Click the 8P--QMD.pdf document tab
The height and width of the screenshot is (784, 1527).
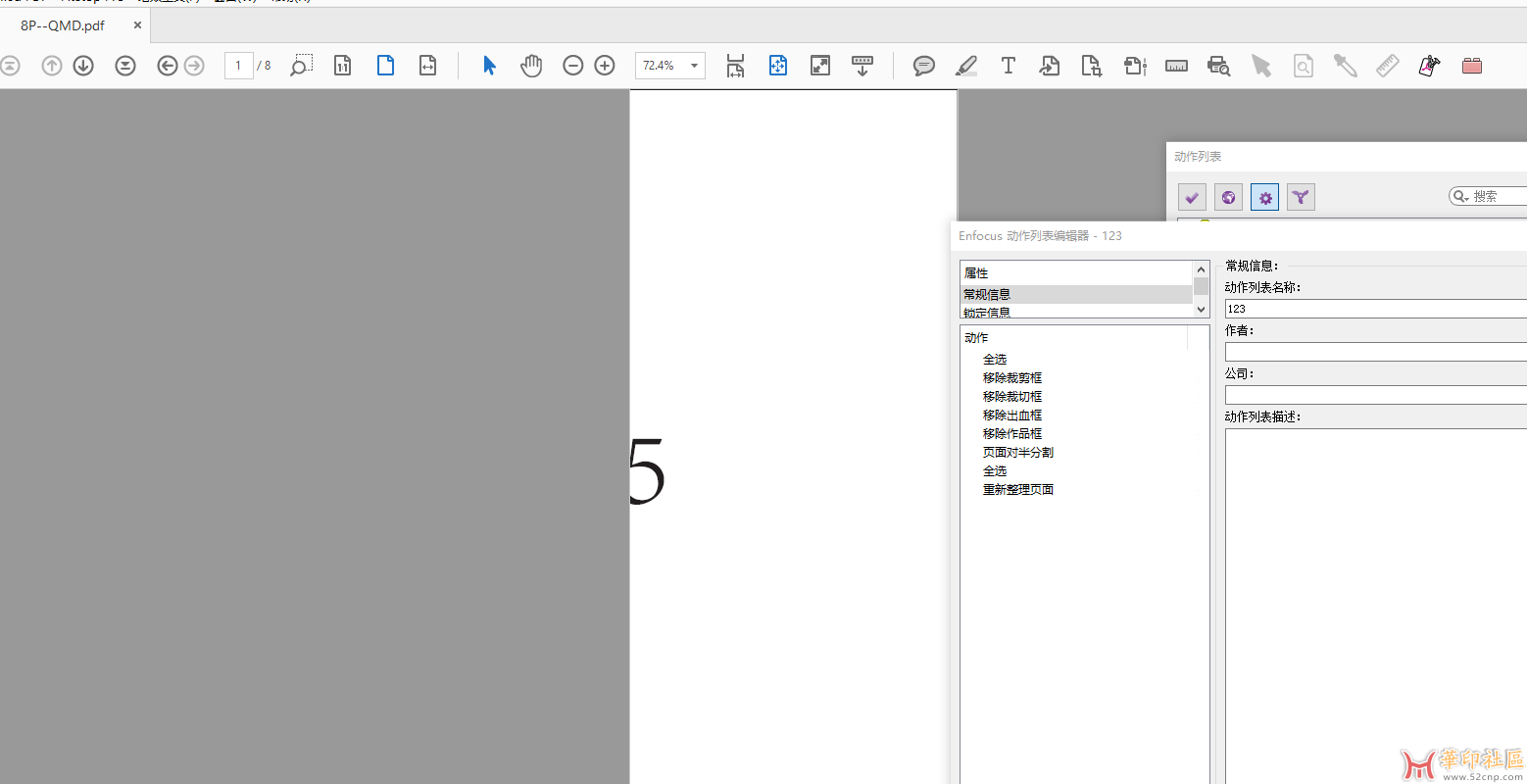click(x=63, y=25)
